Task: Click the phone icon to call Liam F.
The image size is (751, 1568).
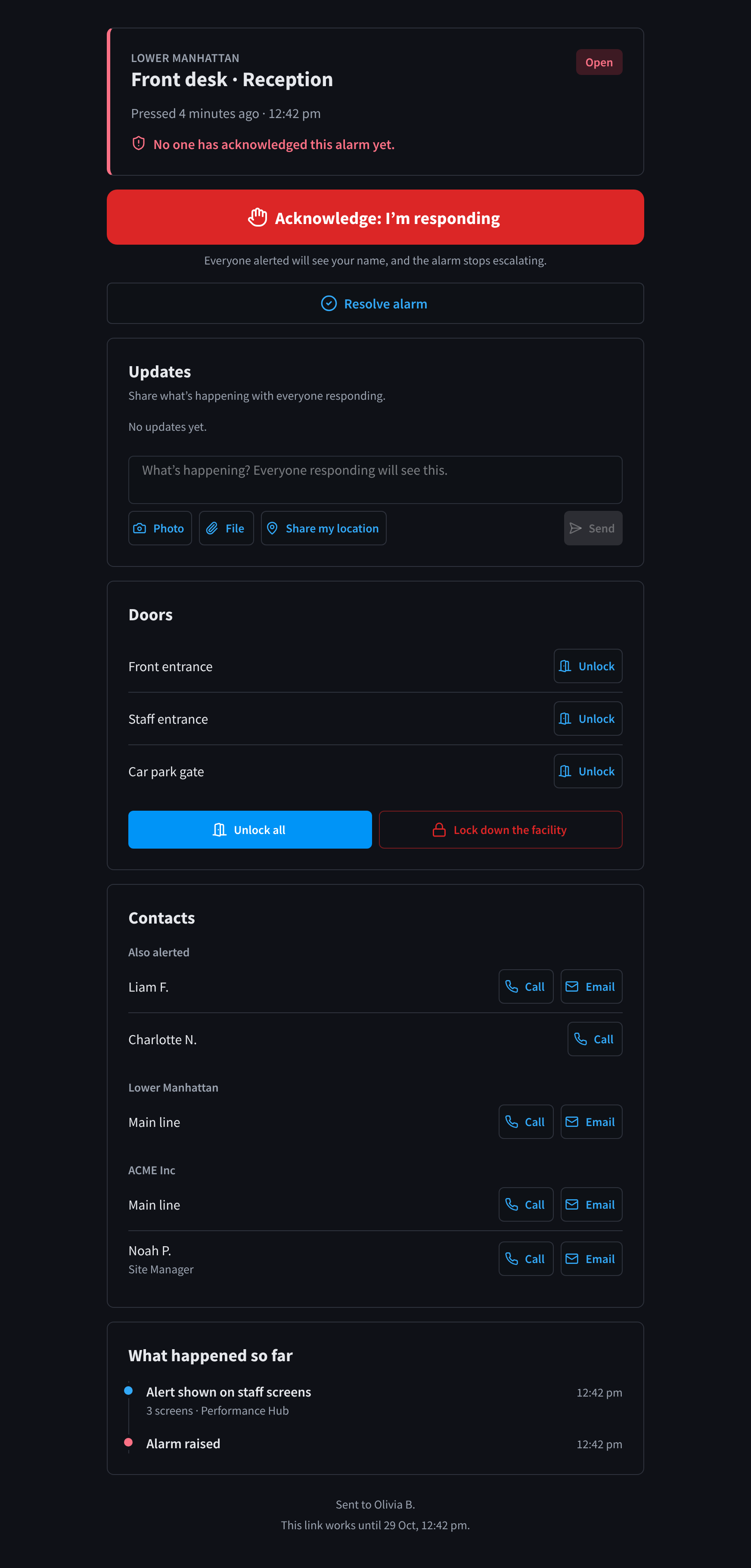Action: point(512,986)
